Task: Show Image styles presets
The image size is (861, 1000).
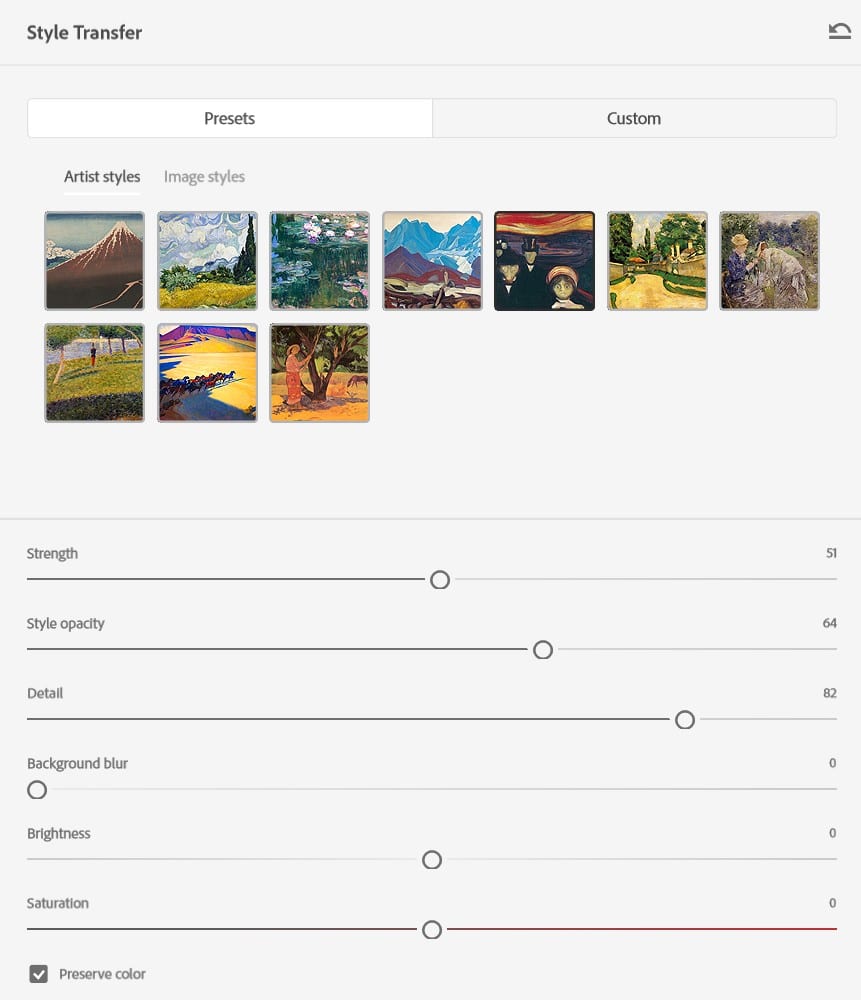Action: click(204, 177)
